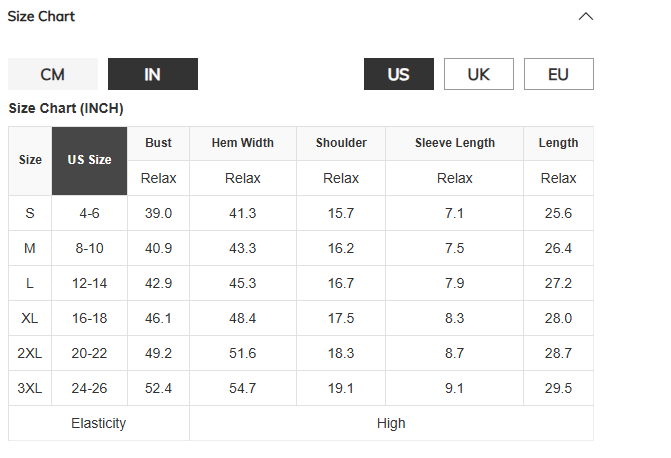Switch sizing to UK

(x=479, y=74)
